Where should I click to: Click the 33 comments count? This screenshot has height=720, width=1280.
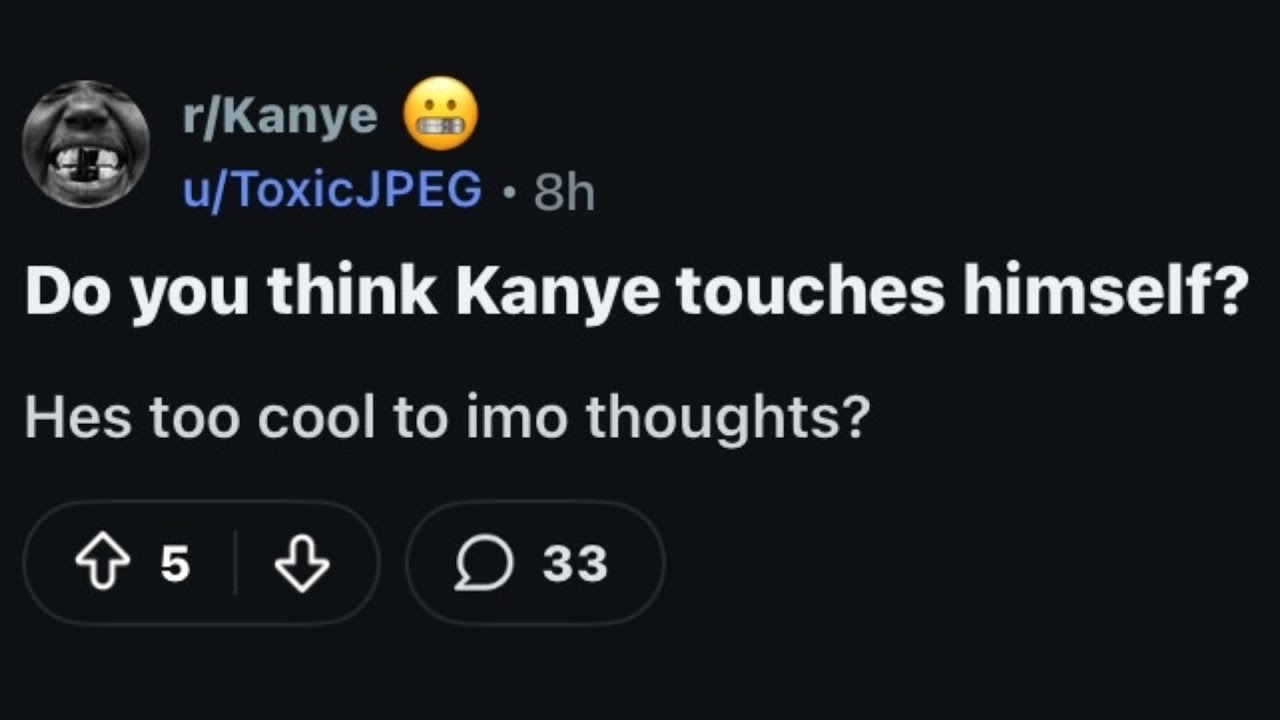575,565
